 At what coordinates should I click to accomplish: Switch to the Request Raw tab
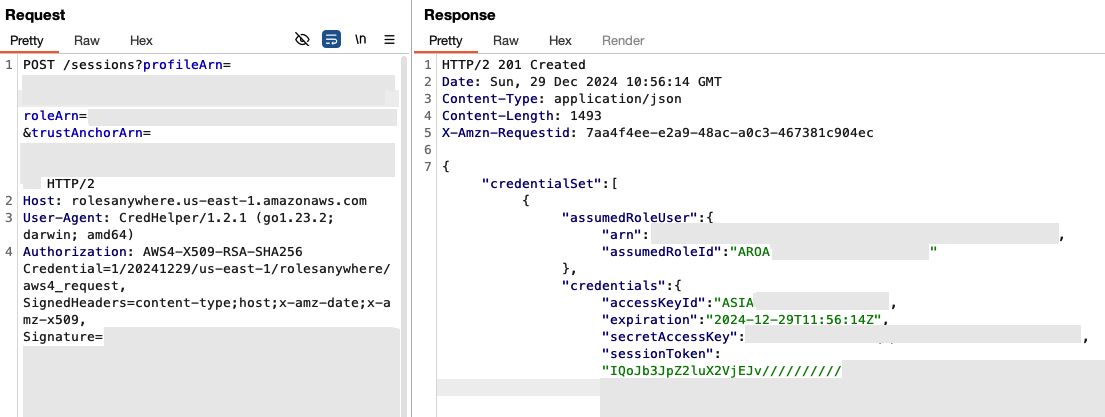(87, 41)
